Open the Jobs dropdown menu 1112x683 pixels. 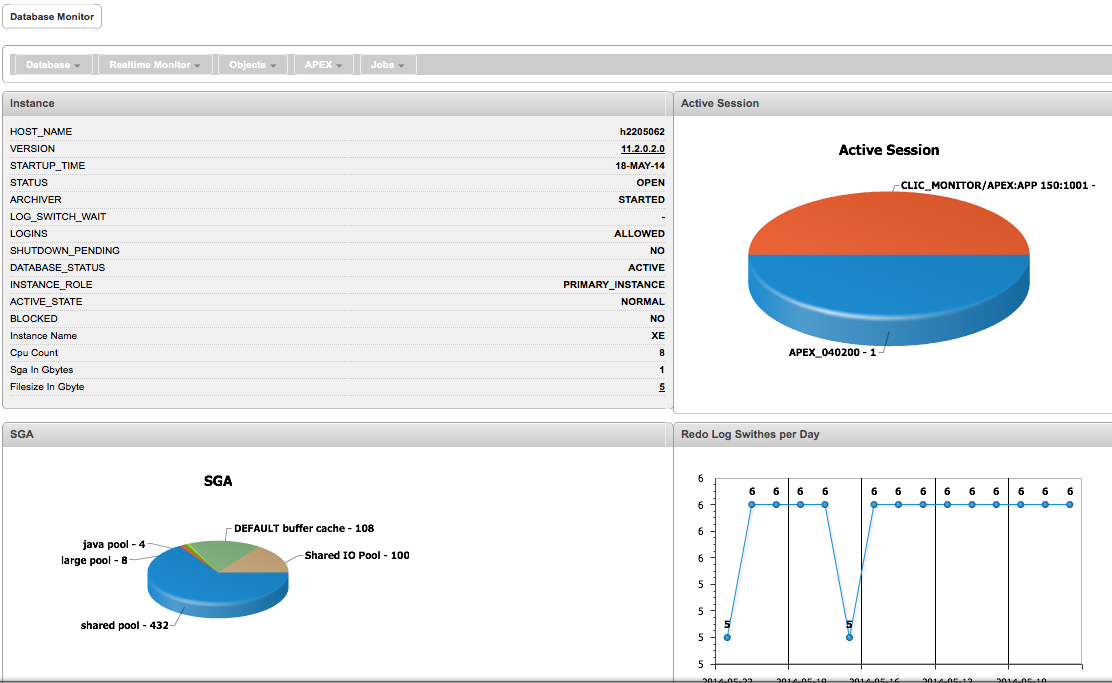click(x=387, y=64)
